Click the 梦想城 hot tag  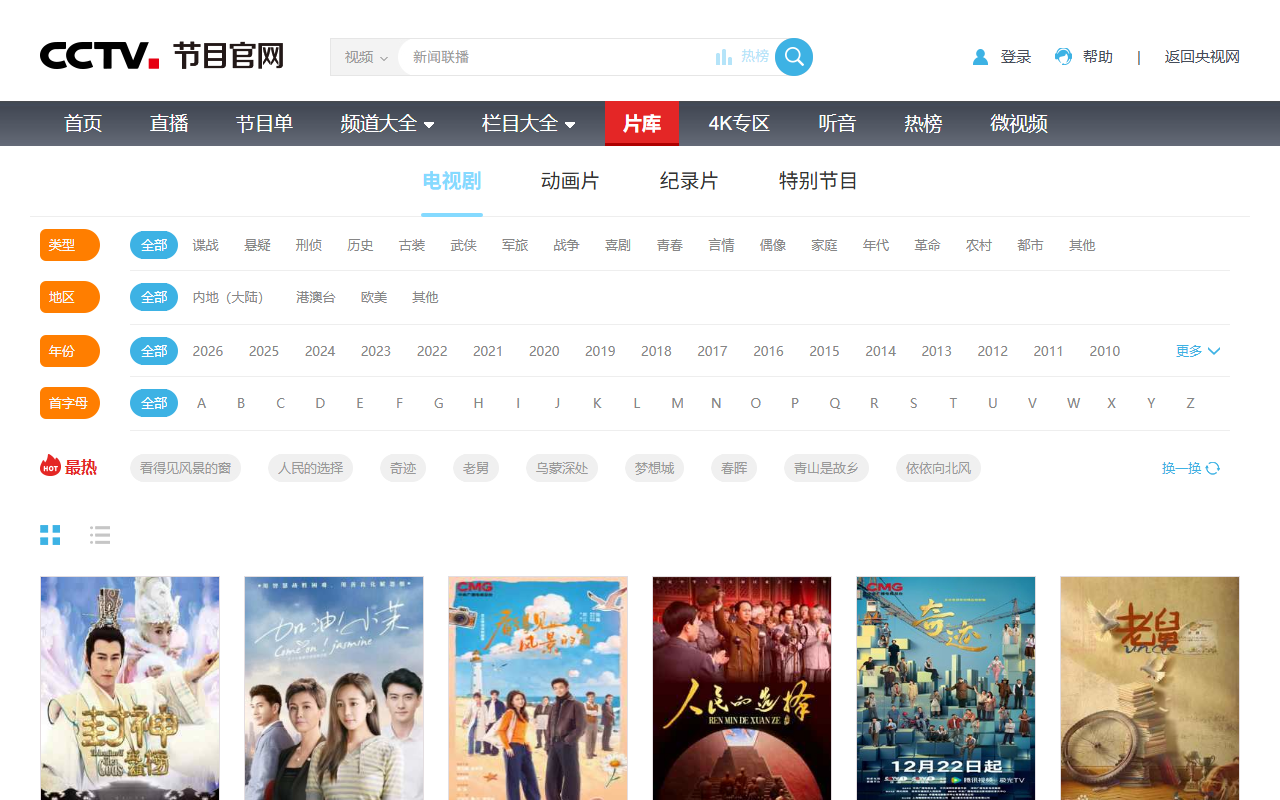coord(654,468)
